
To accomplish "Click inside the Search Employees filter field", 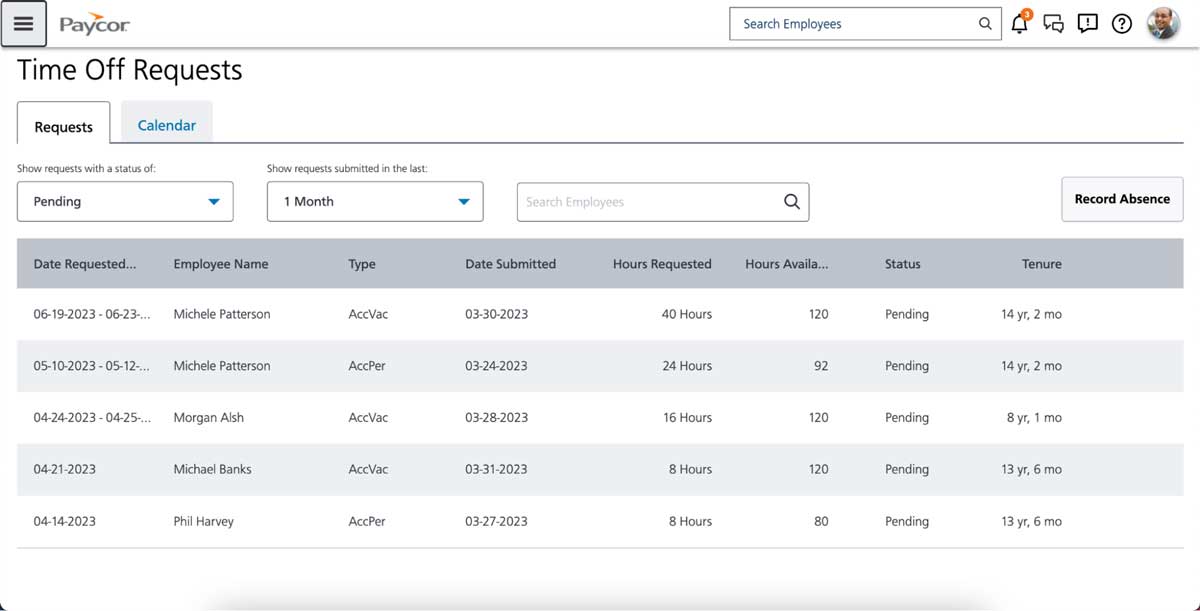I will click(x=640, y=201).
